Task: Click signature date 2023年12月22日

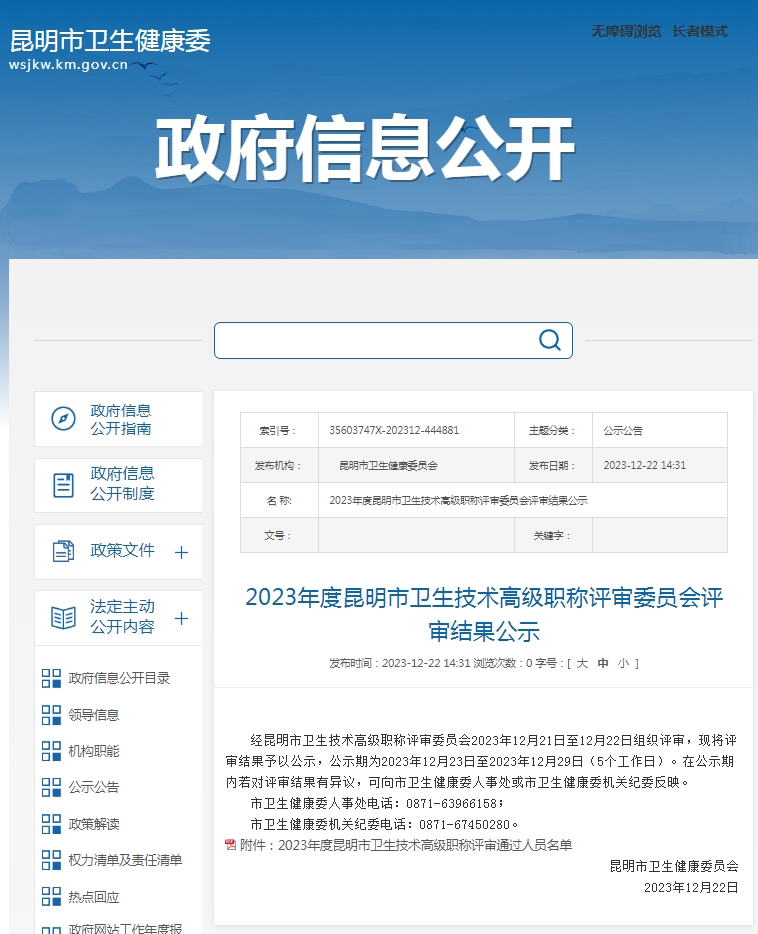Action: 691,888
